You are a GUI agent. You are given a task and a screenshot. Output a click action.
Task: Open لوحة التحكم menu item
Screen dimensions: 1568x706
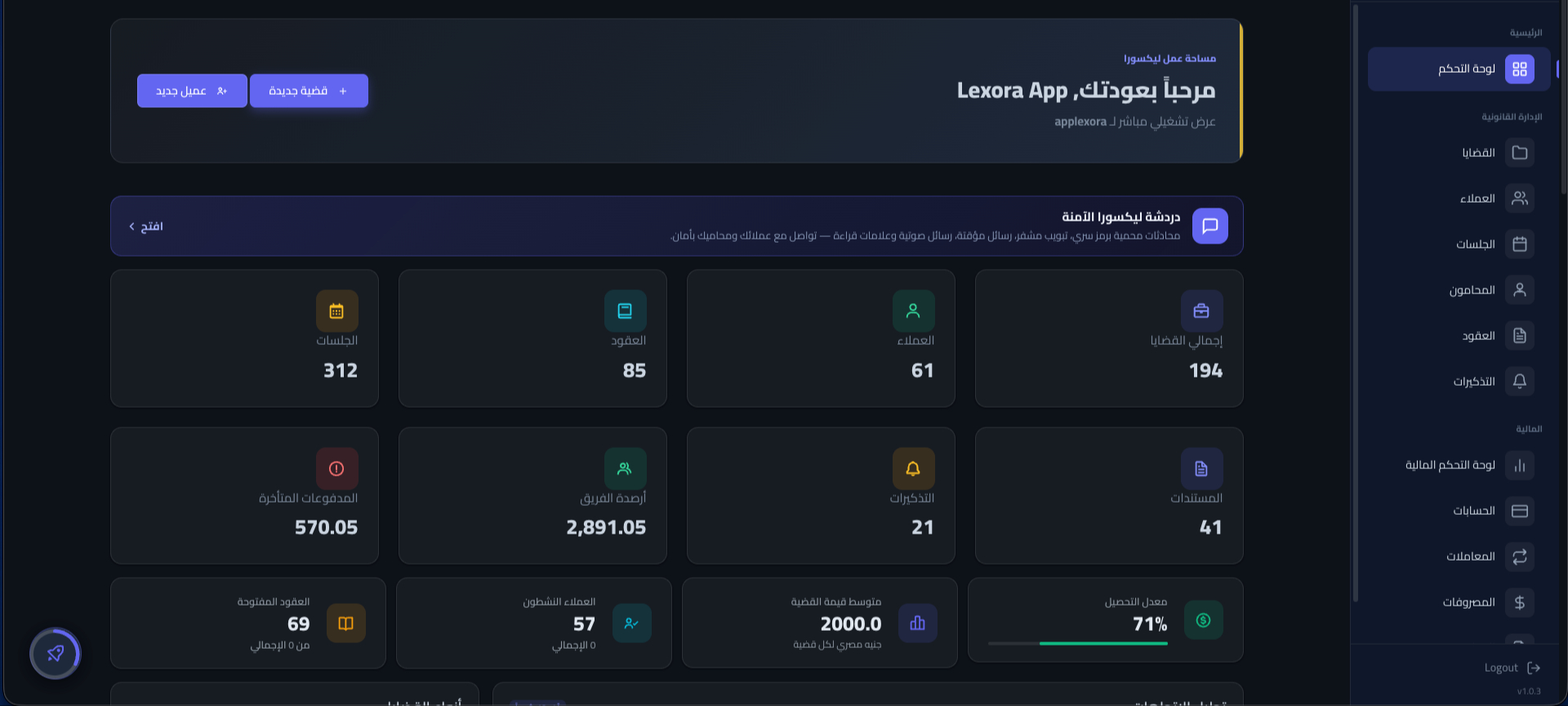tap(1459, 69)
